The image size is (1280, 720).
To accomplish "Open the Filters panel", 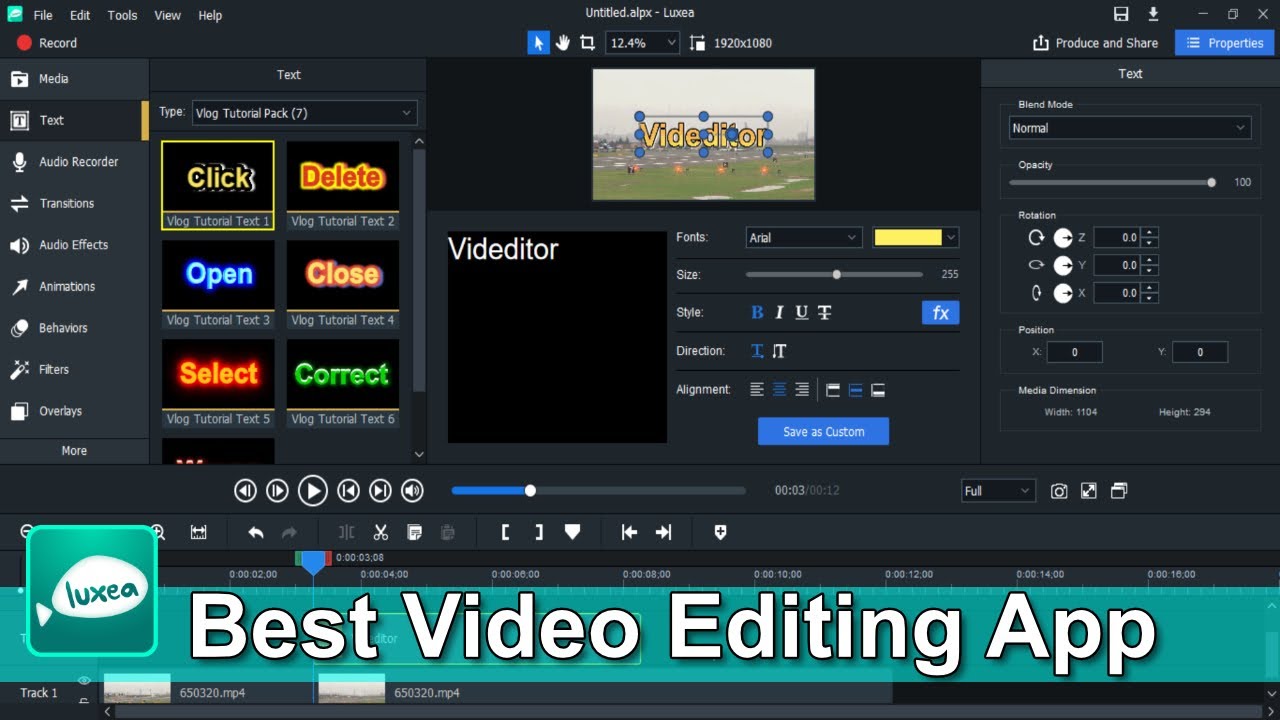I will point(74,370).
